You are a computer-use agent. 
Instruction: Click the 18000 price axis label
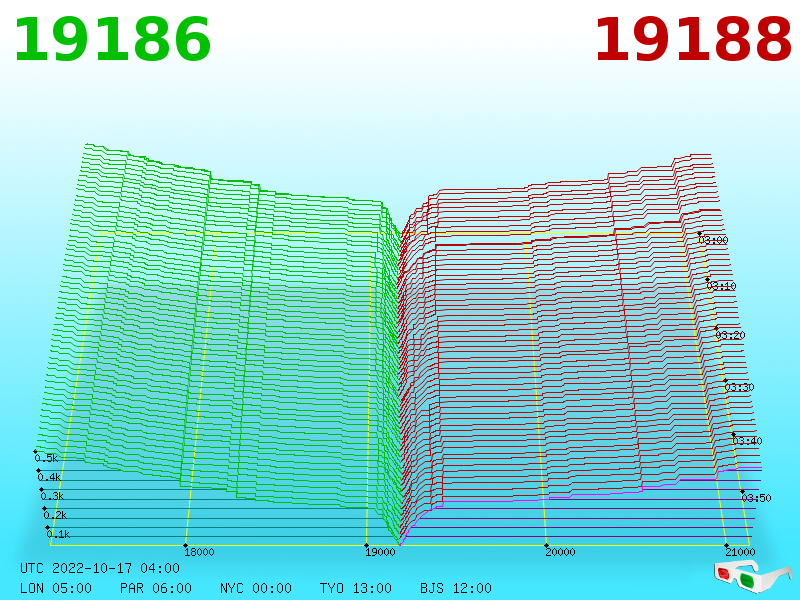coord(199,552)
